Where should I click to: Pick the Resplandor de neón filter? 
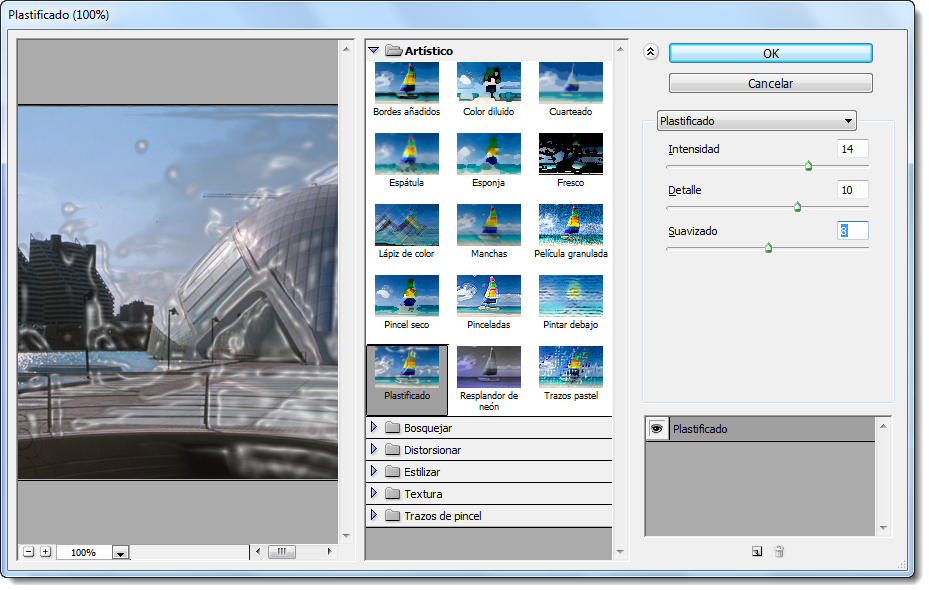[488, 367]
